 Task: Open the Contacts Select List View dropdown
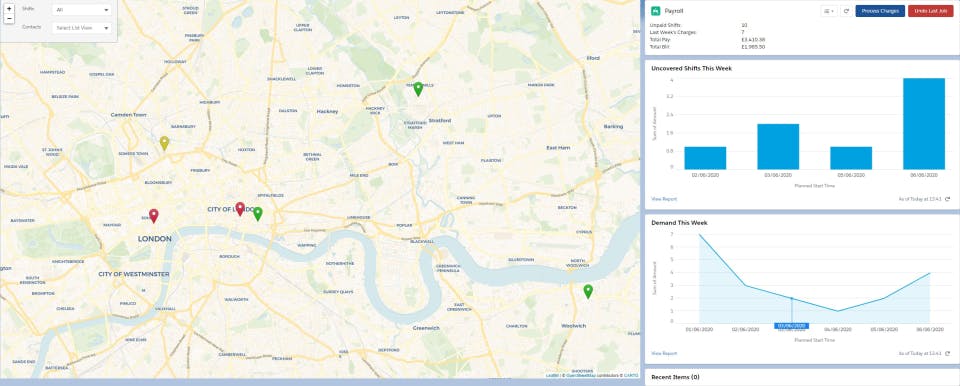point(81,28)
